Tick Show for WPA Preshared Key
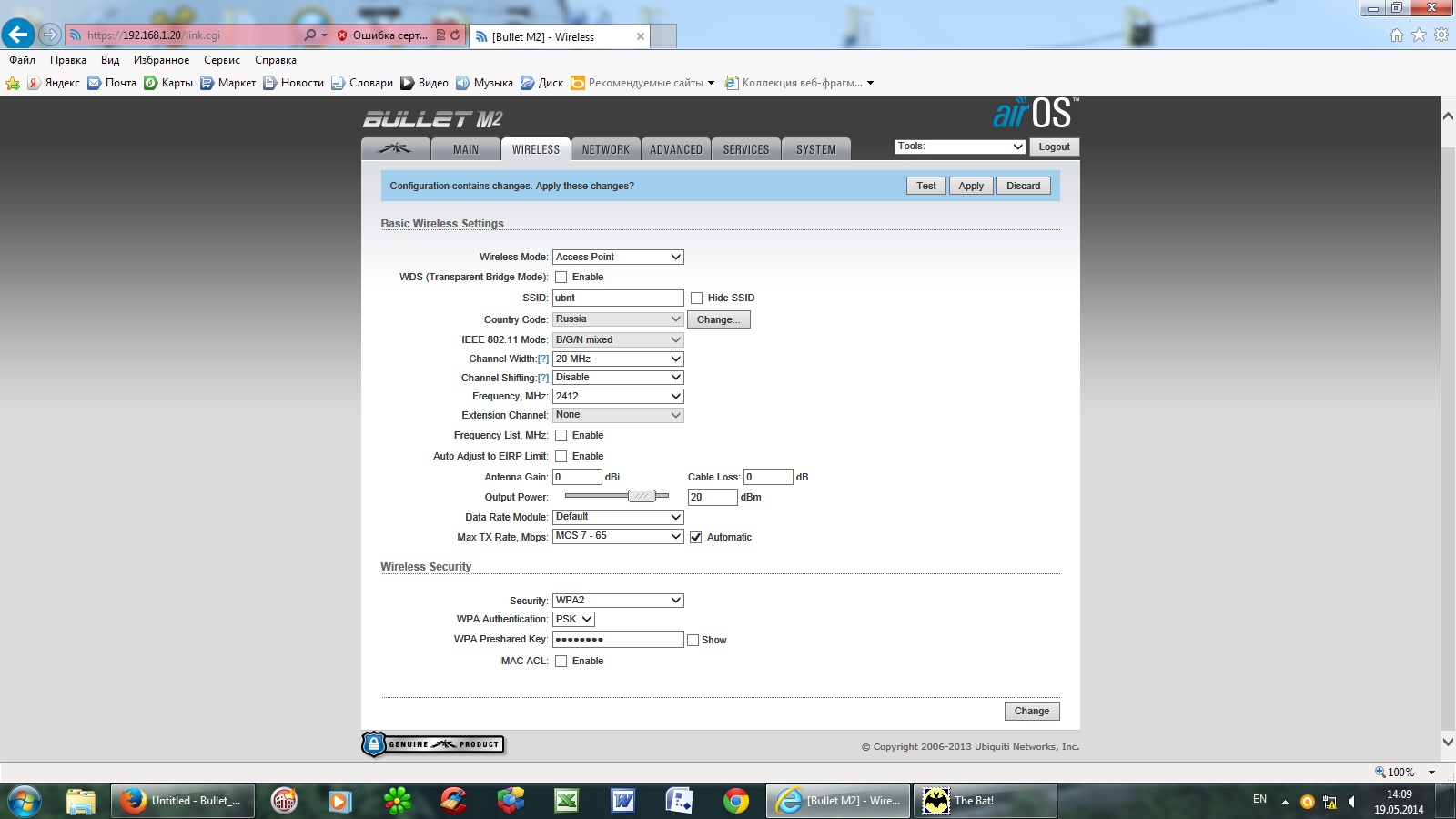This screenshot has height=819, width=1456. 693,641
